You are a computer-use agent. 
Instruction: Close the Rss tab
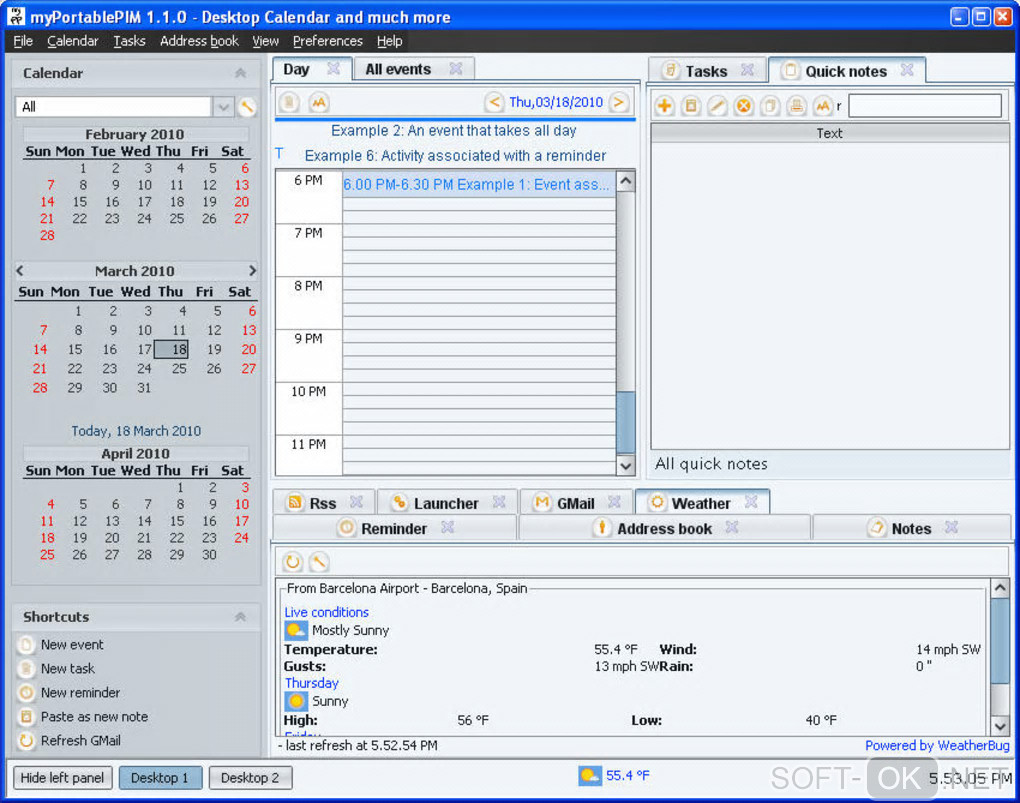coord(356,502)
